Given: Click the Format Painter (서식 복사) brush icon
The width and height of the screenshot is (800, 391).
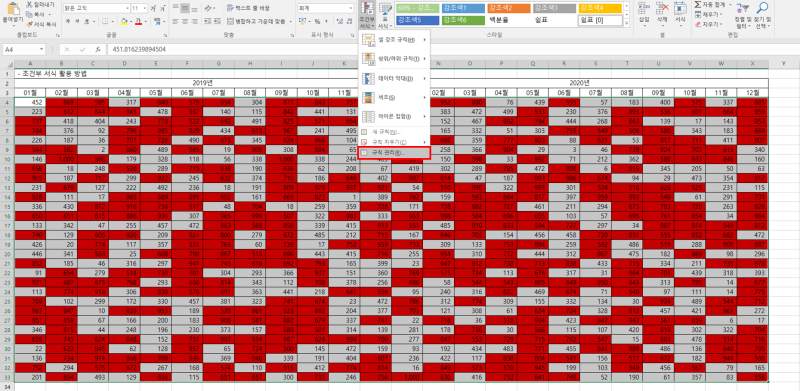Looking at the screenshot, I should pyautogui.click(x=29, y=24).
